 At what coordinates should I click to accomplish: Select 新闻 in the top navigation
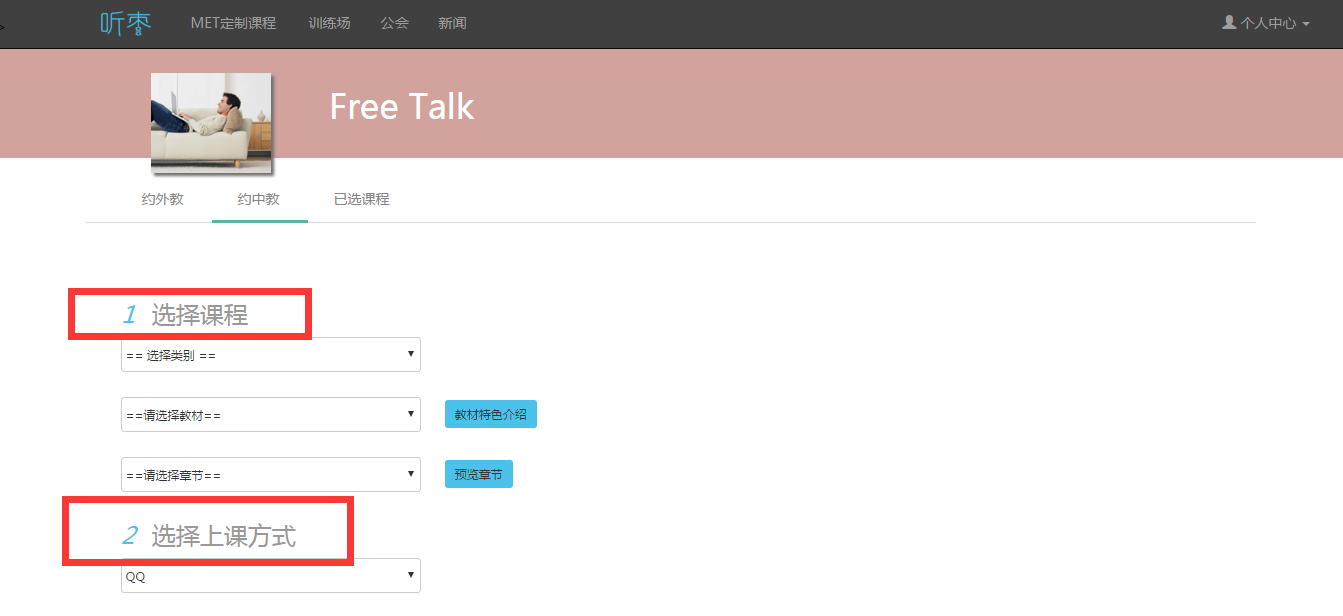click(x=452, y=23)
